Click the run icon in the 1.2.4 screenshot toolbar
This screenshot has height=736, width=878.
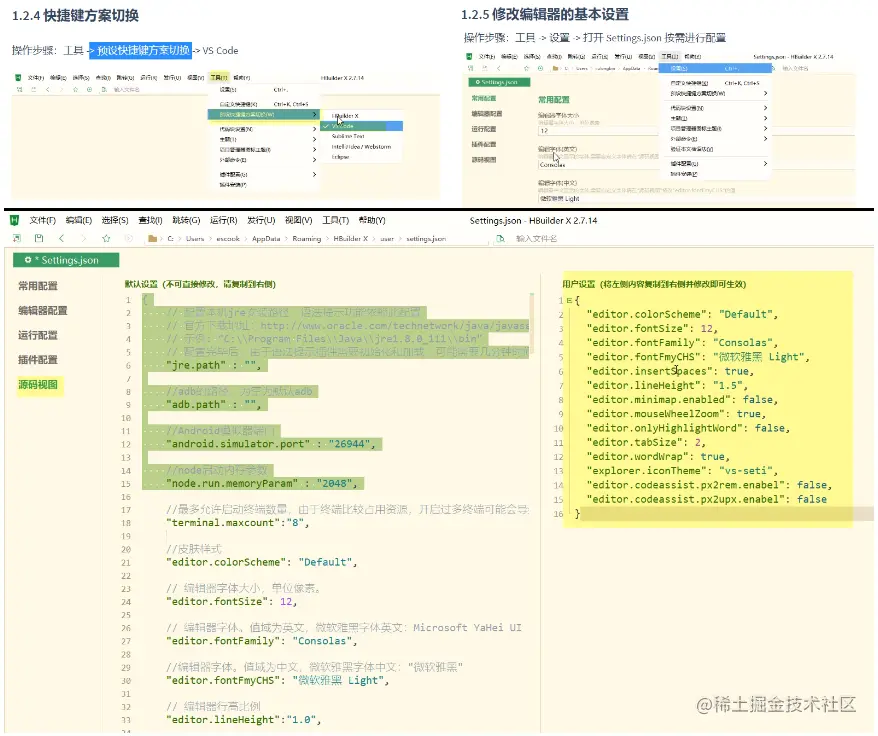[90, 90]
